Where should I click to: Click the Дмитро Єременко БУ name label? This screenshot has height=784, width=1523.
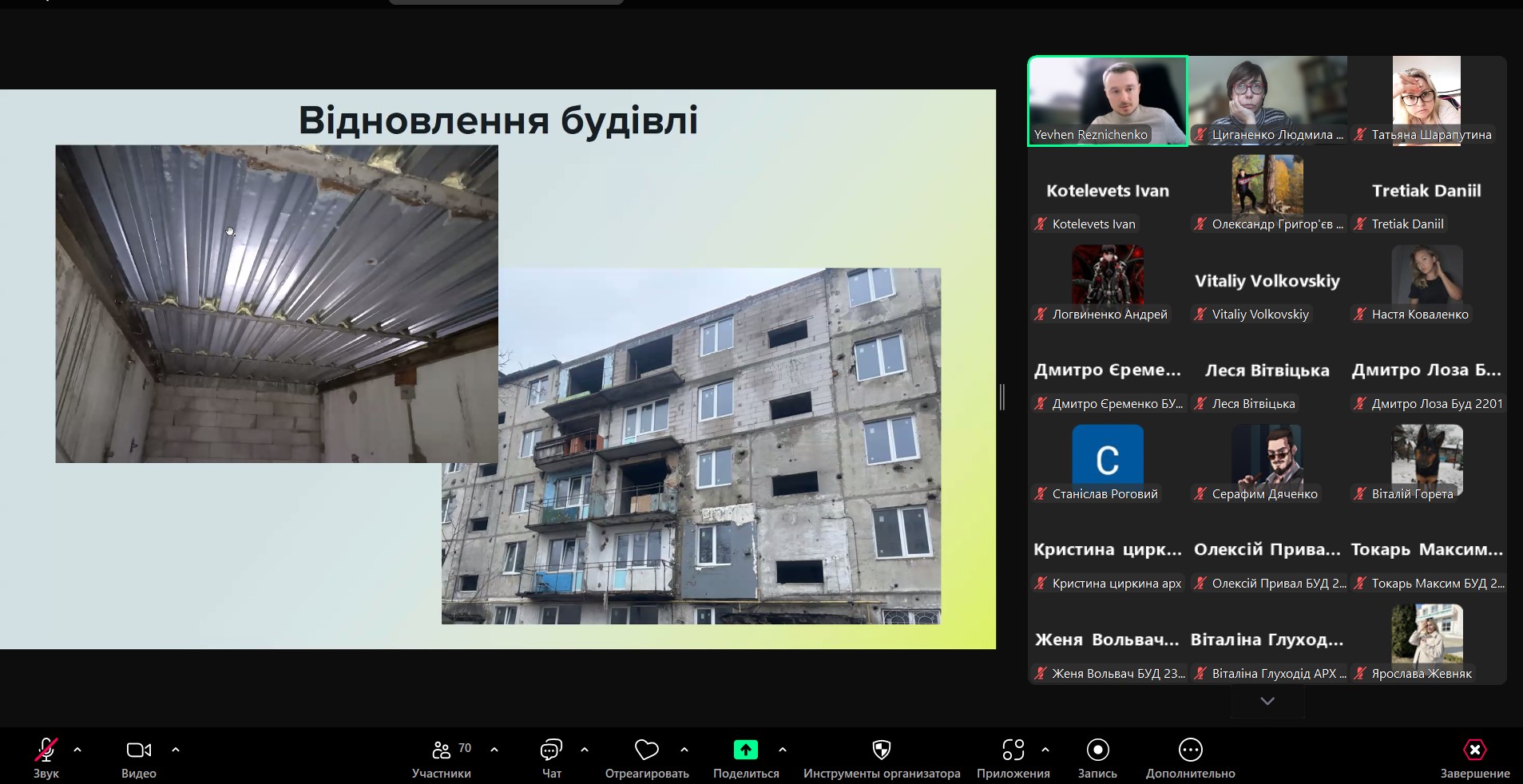point(1117,404)
